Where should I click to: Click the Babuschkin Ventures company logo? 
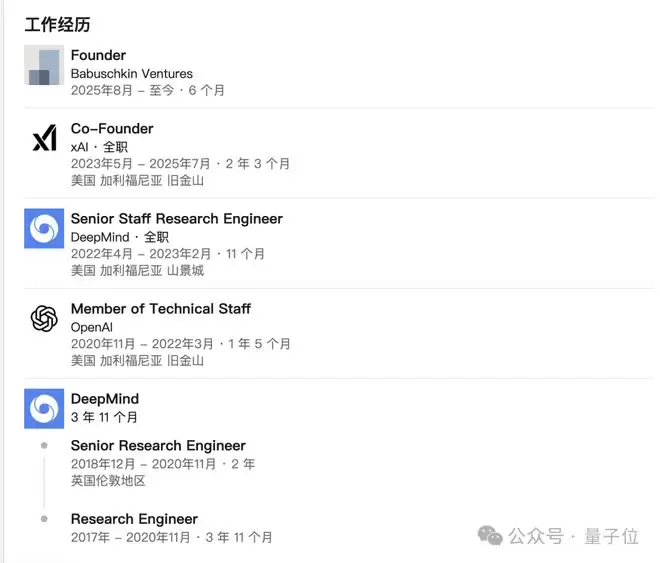pyautogui.click(x=44, y=65)
